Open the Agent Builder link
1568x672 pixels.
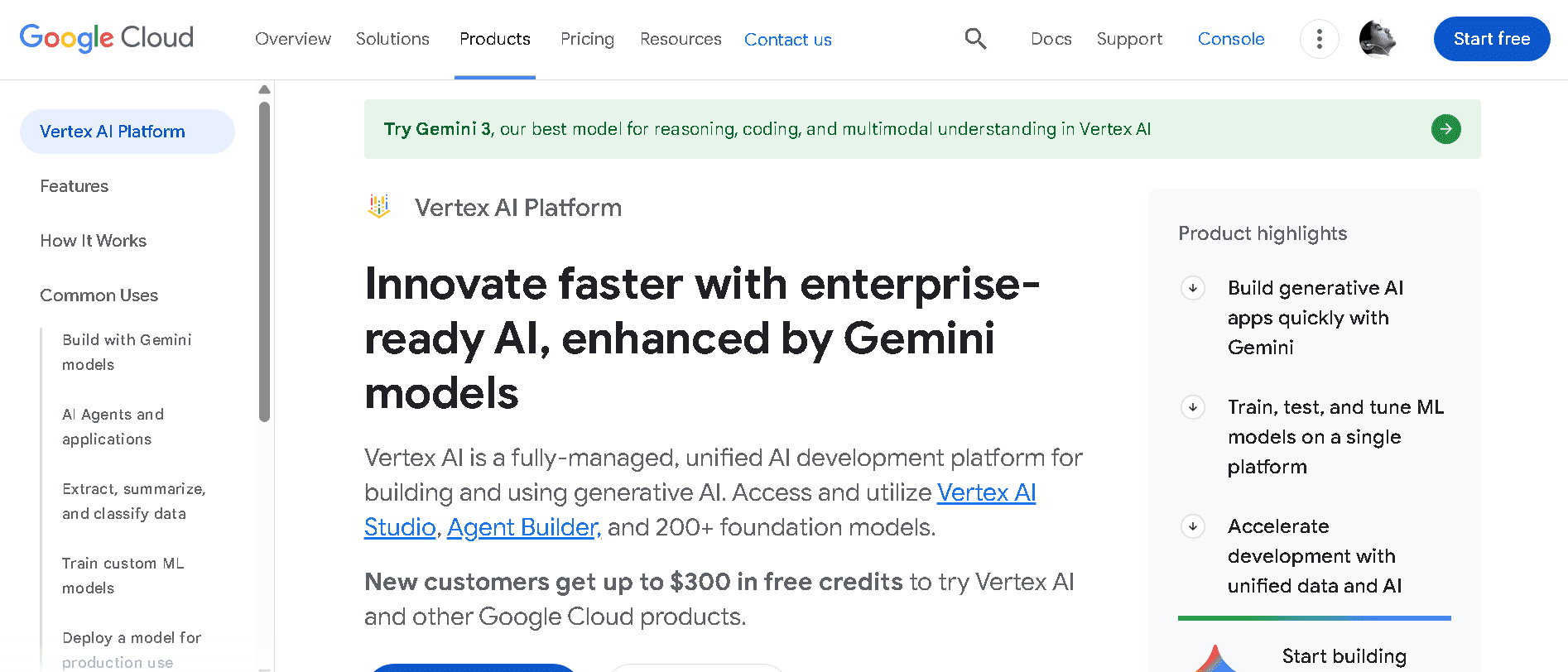(524, 527)
